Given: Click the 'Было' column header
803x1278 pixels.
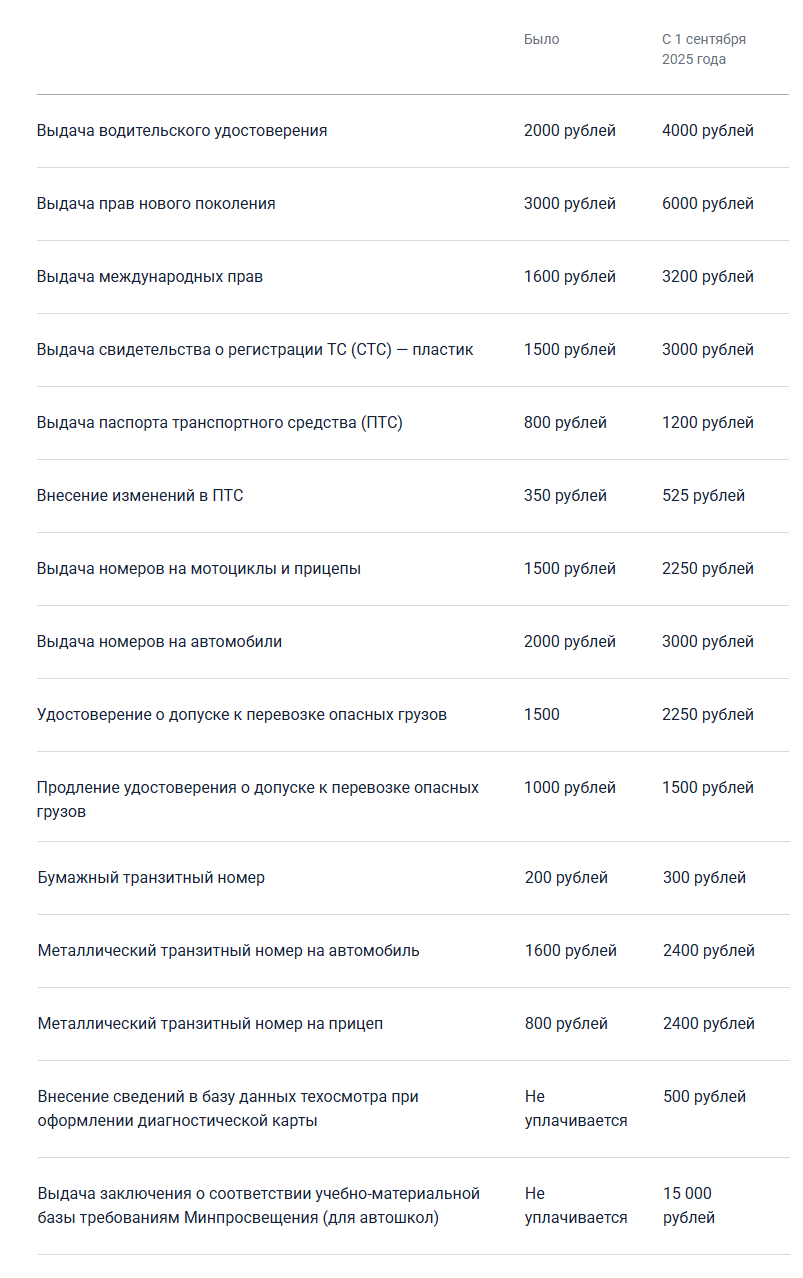Looking at the screenshot, I should tap(541, 39).
